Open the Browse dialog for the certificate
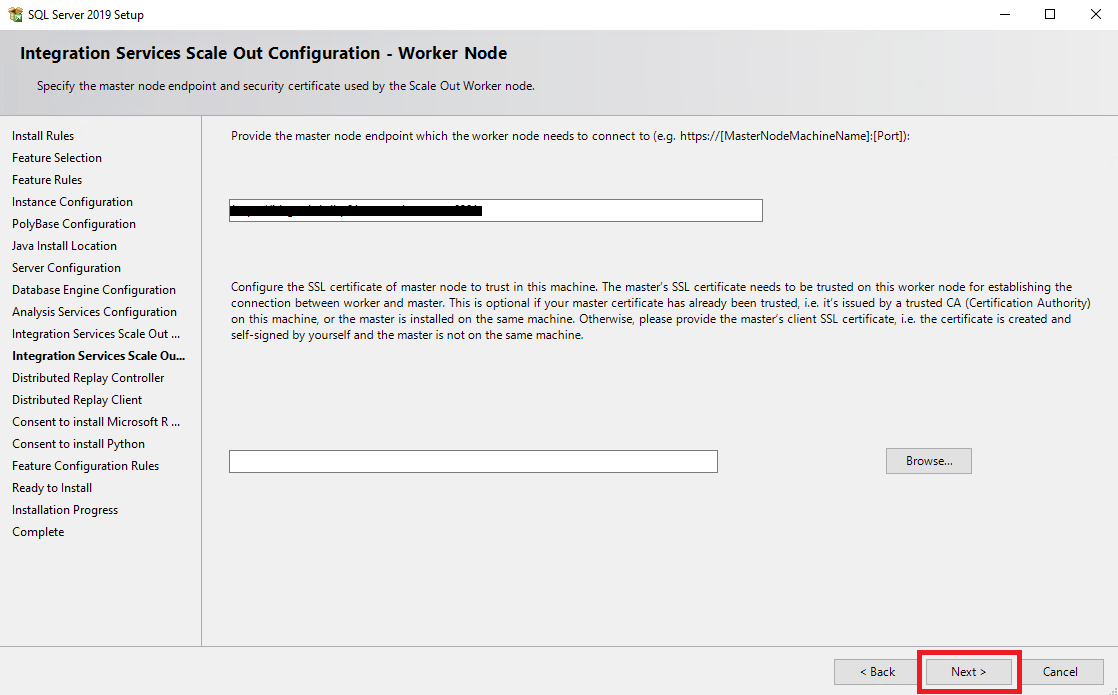 [x=929, y=461]
